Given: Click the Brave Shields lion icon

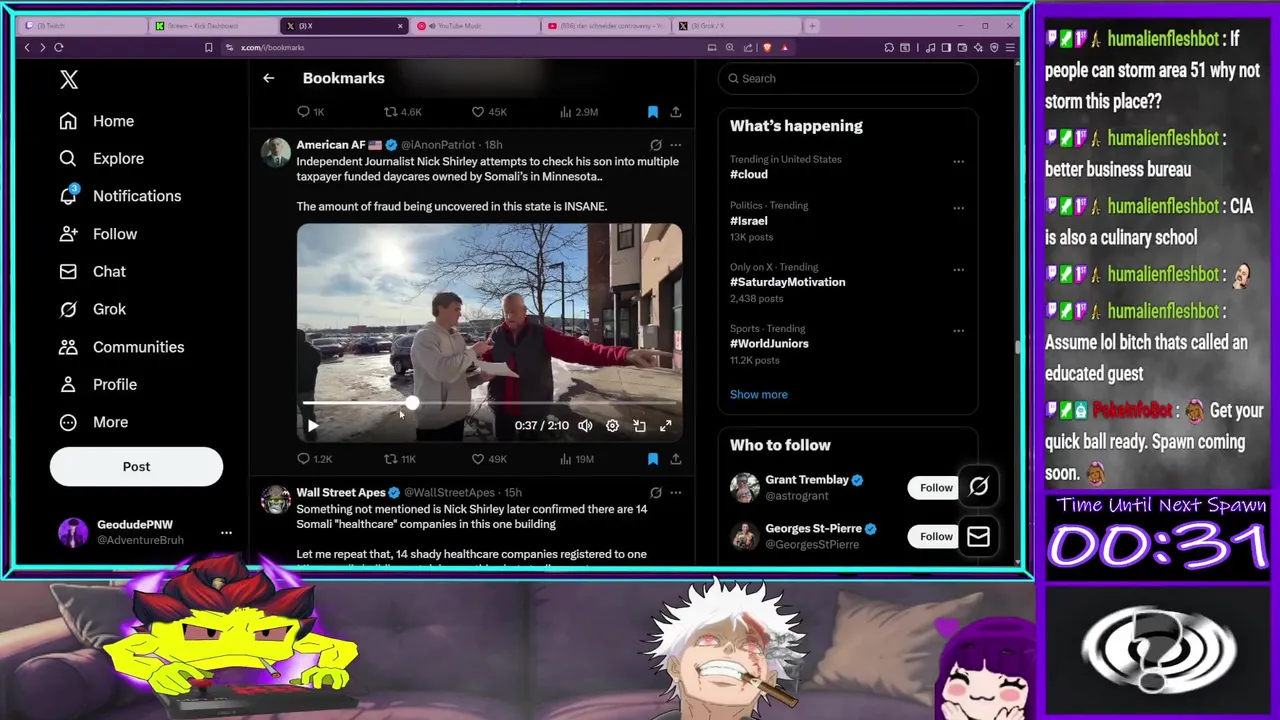Looking at the screenshot, I should (767, 47).
